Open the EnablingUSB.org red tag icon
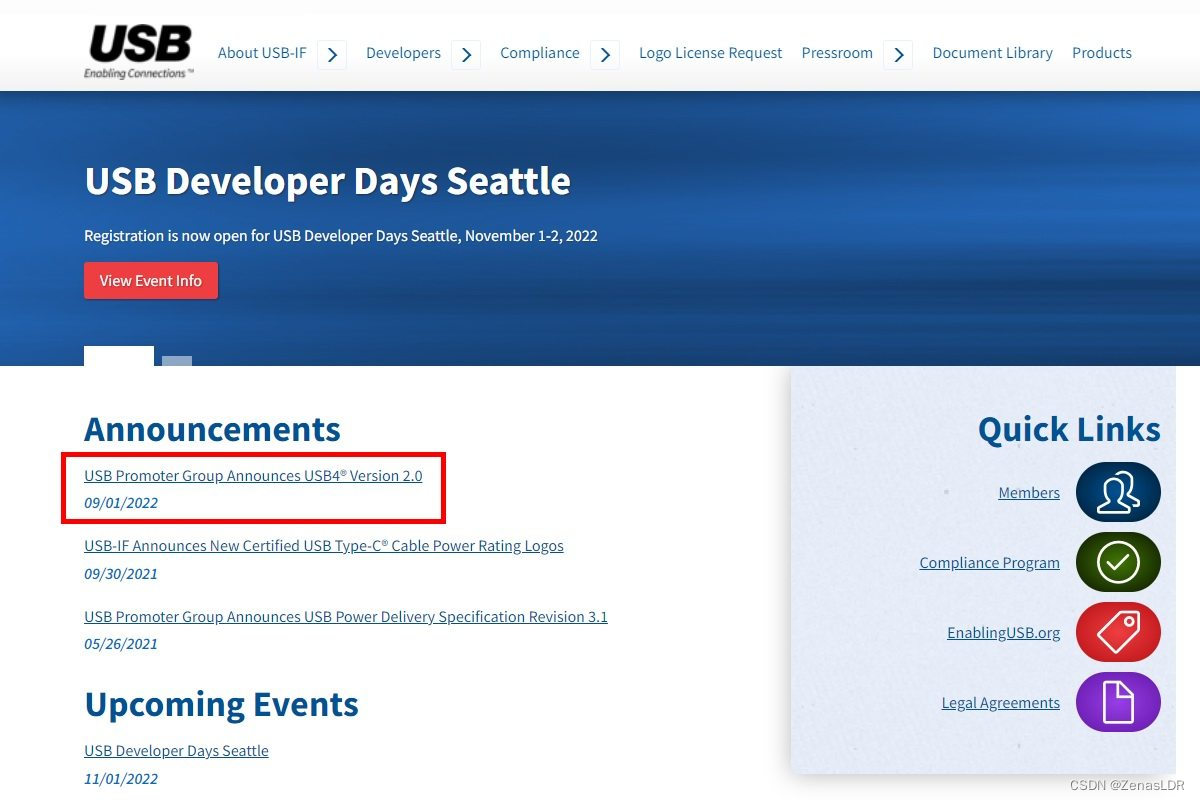Screen dimensions: 1200x800 point(1118,632)
